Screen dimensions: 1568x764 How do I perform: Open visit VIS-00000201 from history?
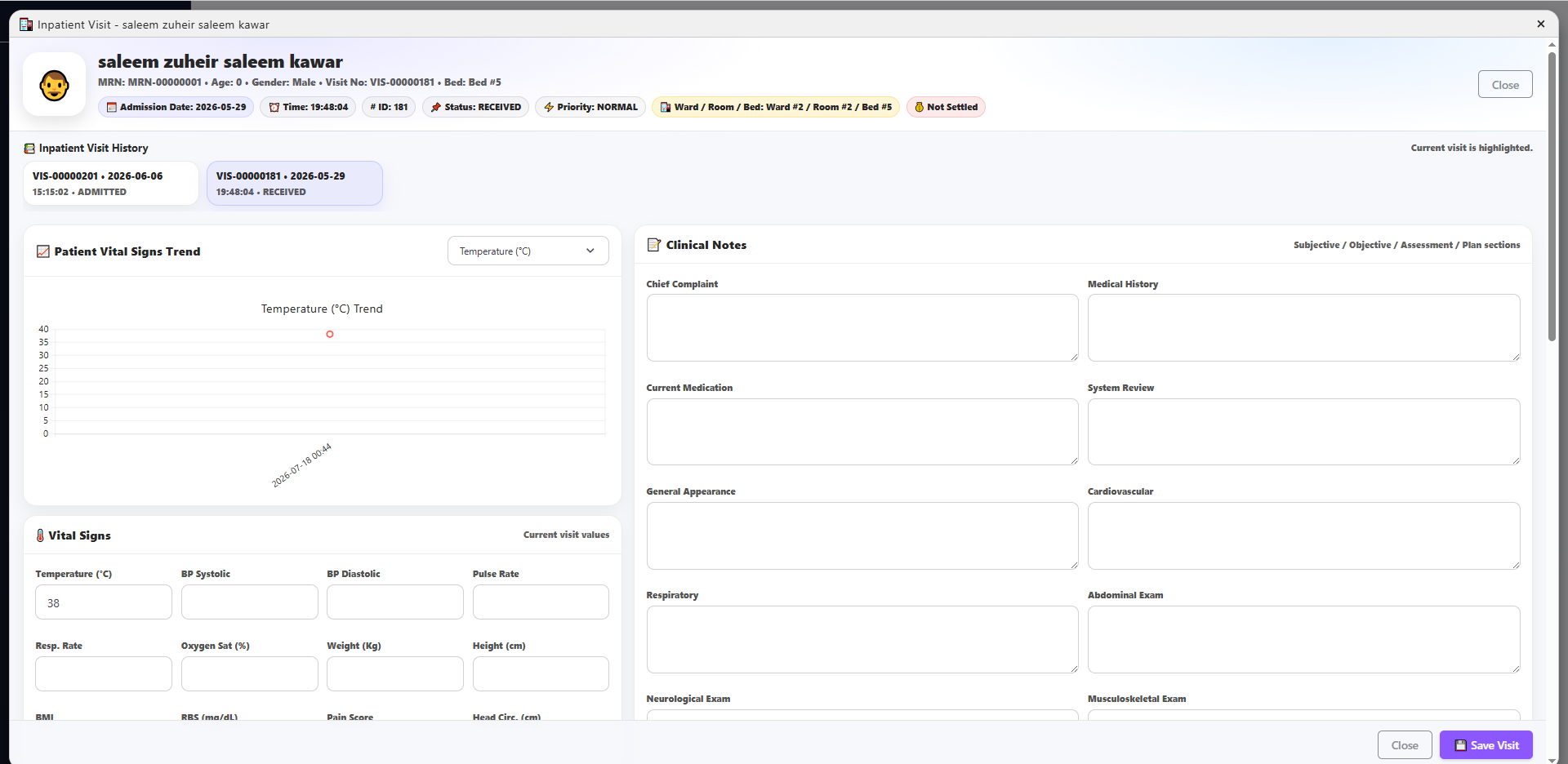tap(111, 184)
